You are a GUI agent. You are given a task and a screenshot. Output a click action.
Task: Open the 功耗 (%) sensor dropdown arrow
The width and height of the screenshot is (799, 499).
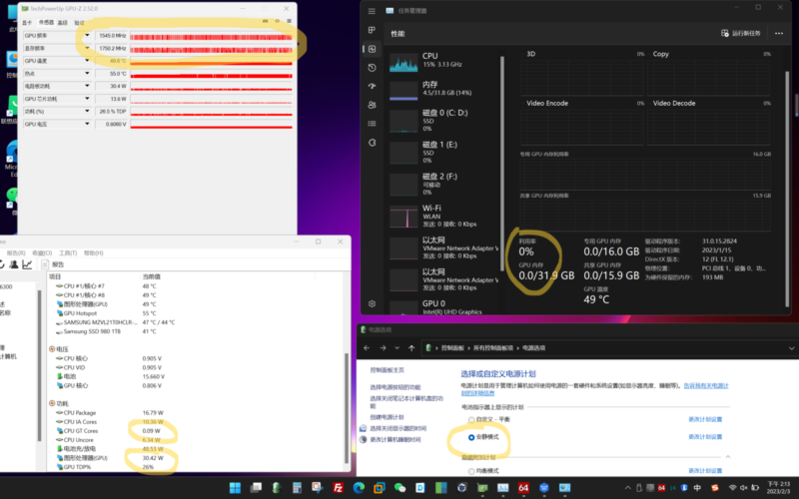click(87, 111)
